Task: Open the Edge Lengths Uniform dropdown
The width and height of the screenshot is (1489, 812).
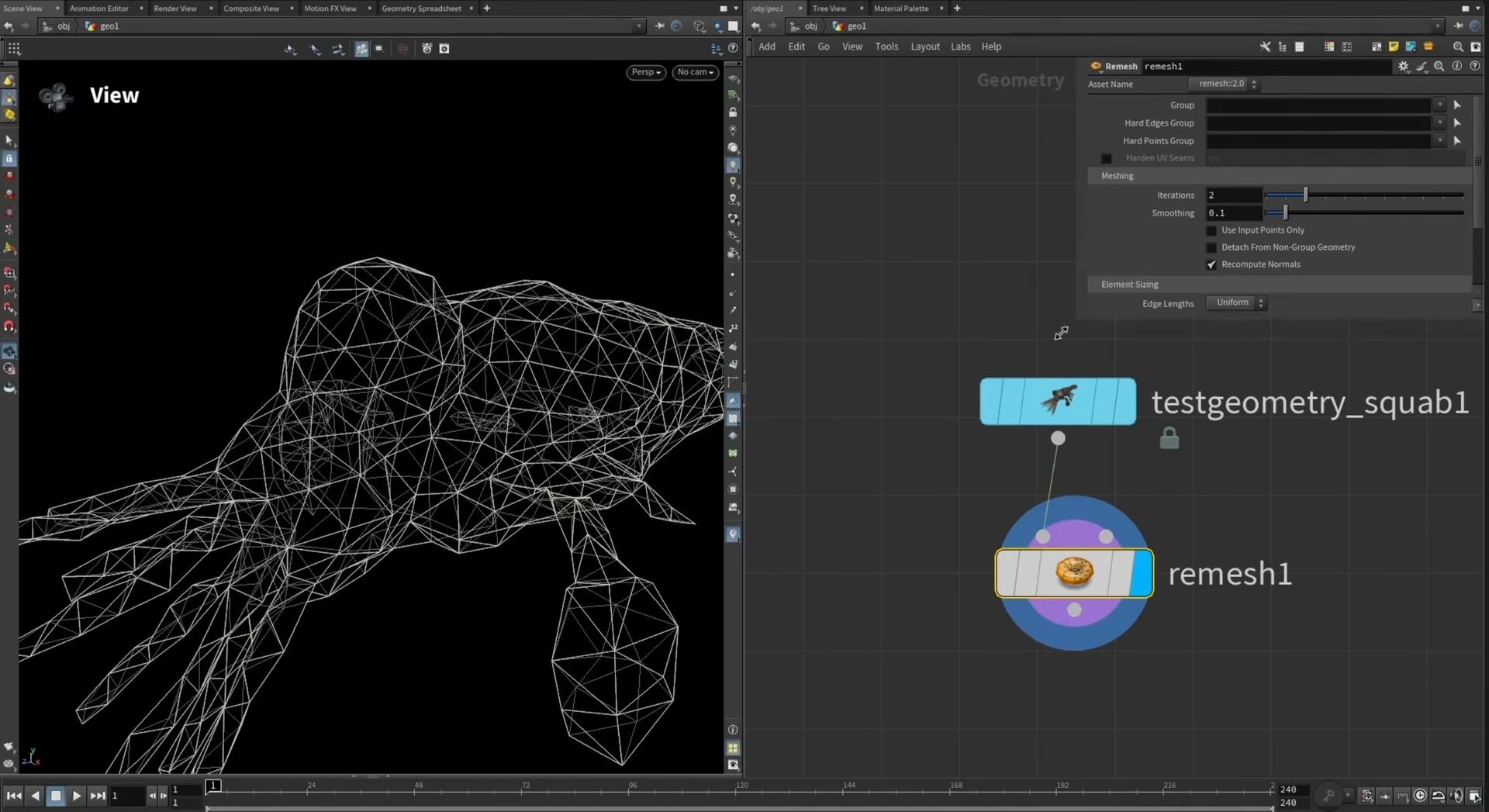Action: (x=1237, y=303)
